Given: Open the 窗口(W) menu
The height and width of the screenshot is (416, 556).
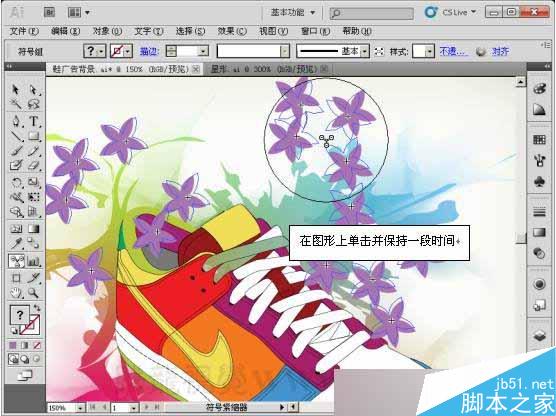Looking at the screenshot, I should (315, 31).
